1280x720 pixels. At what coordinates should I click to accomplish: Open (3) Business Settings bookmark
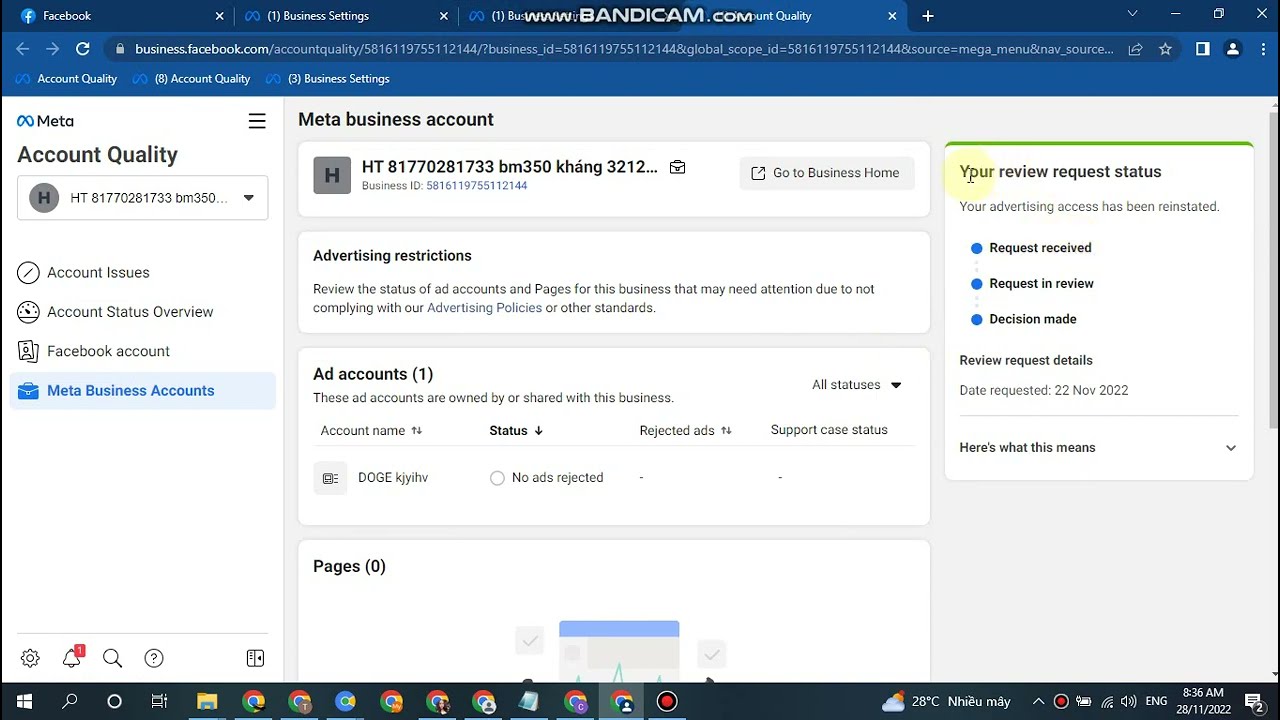click(x=329, y=79)
